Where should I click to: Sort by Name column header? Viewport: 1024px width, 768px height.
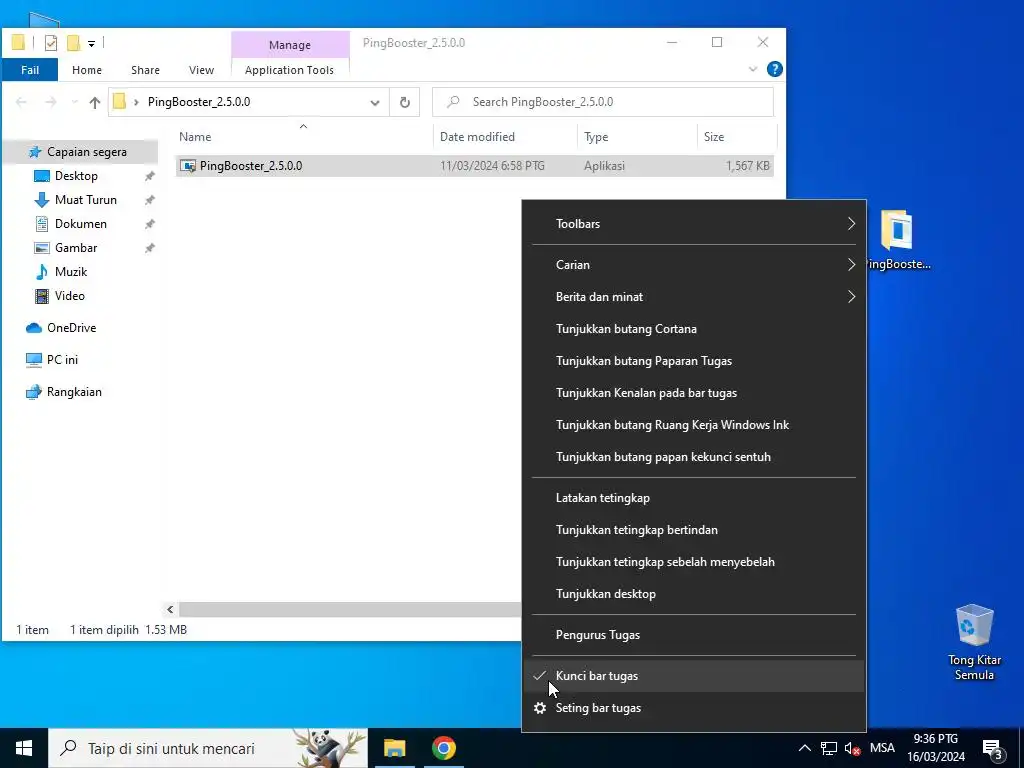tap(304, 137)
